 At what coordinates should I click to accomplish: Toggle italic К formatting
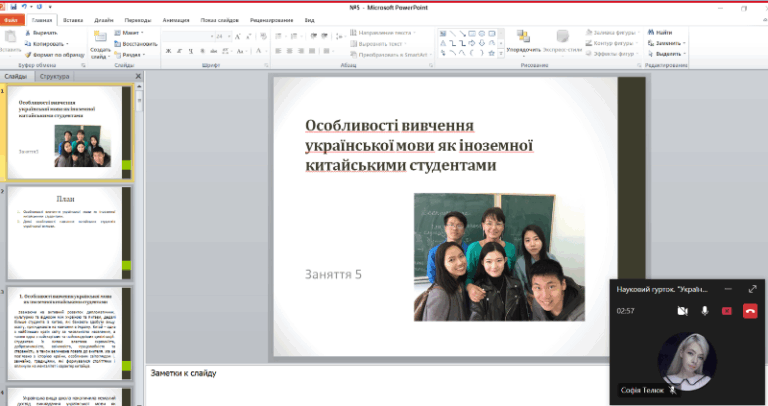pos(179,51)
